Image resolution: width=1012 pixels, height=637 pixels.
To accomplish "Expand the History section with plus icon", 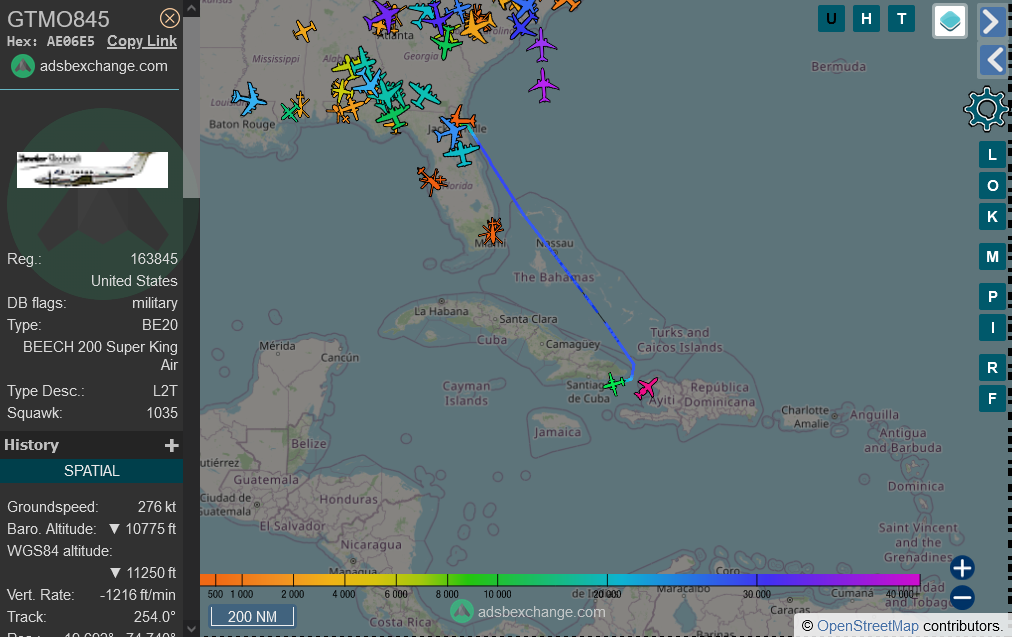I will point(172,445).
